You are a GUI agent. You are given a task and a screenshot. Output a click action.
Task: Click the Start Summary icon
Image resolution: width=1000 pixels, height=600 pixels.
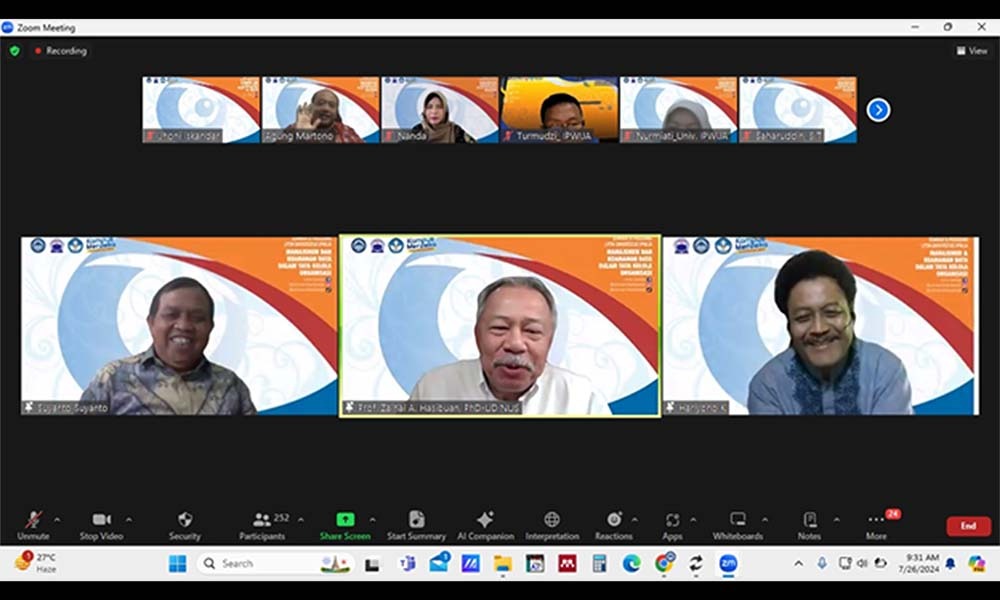[416, 524]
